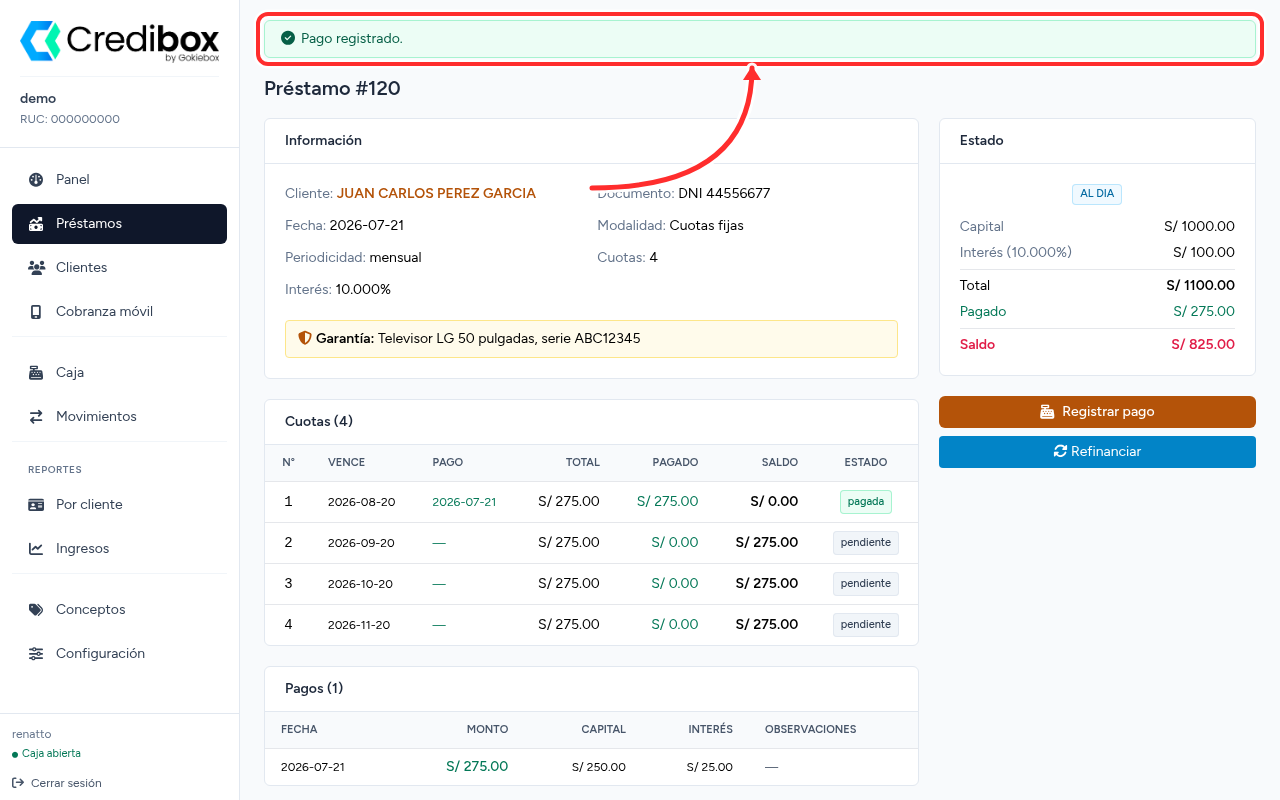Open the Panel menu item
The height and width of the screenshot is (800, 1280).
point(119,180)
